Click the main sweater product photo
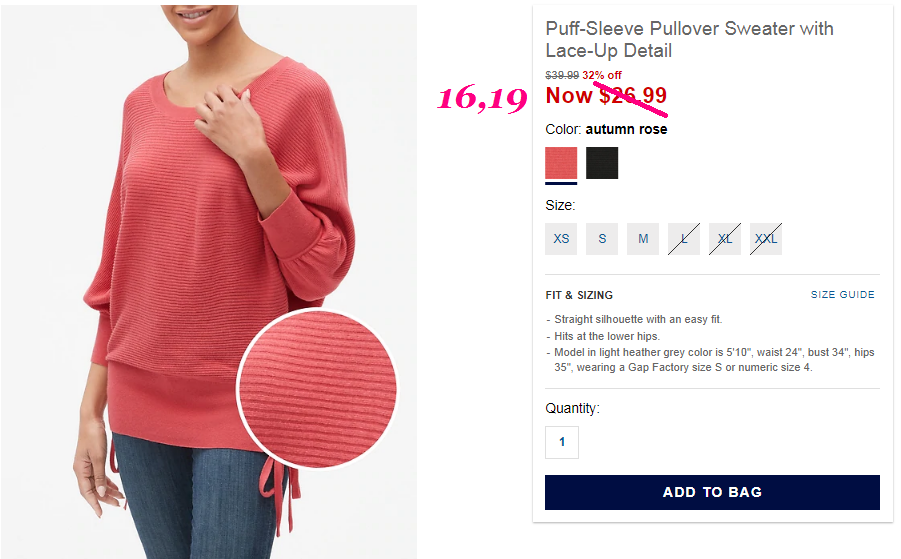Screen dimensions: 901x559 (x=209, y=282)
